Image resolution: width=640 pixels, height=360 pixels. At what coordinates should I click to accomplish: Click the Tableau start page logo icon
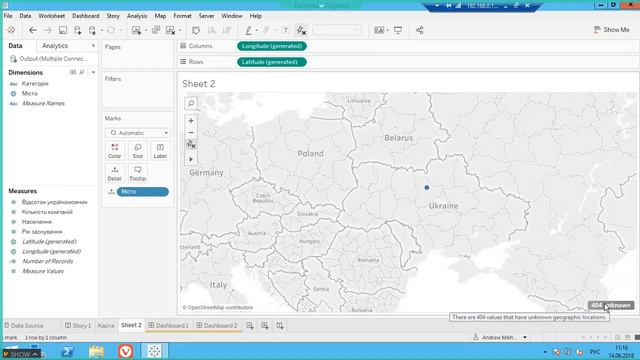click(x=11, y=30)
